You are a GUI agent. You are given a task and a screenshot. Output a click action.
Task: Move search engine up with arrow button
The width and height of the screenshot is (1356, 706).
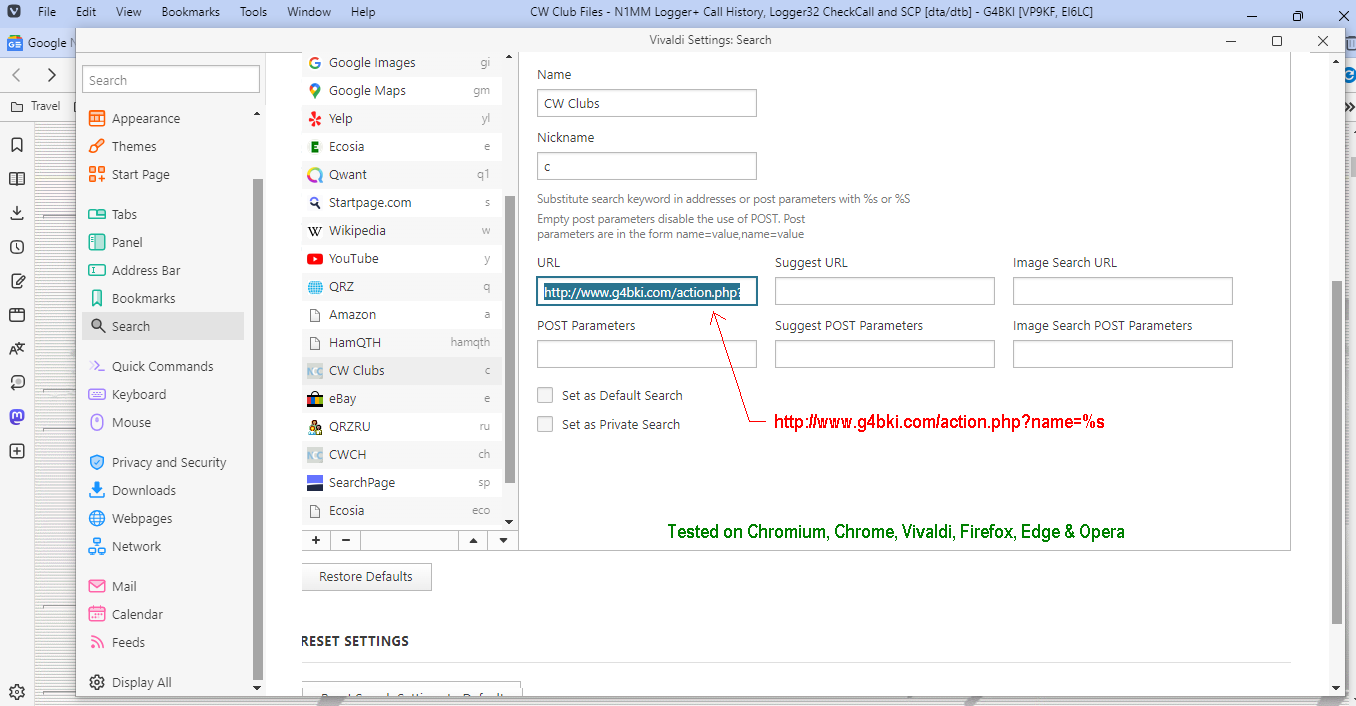[x=473, y=540]
